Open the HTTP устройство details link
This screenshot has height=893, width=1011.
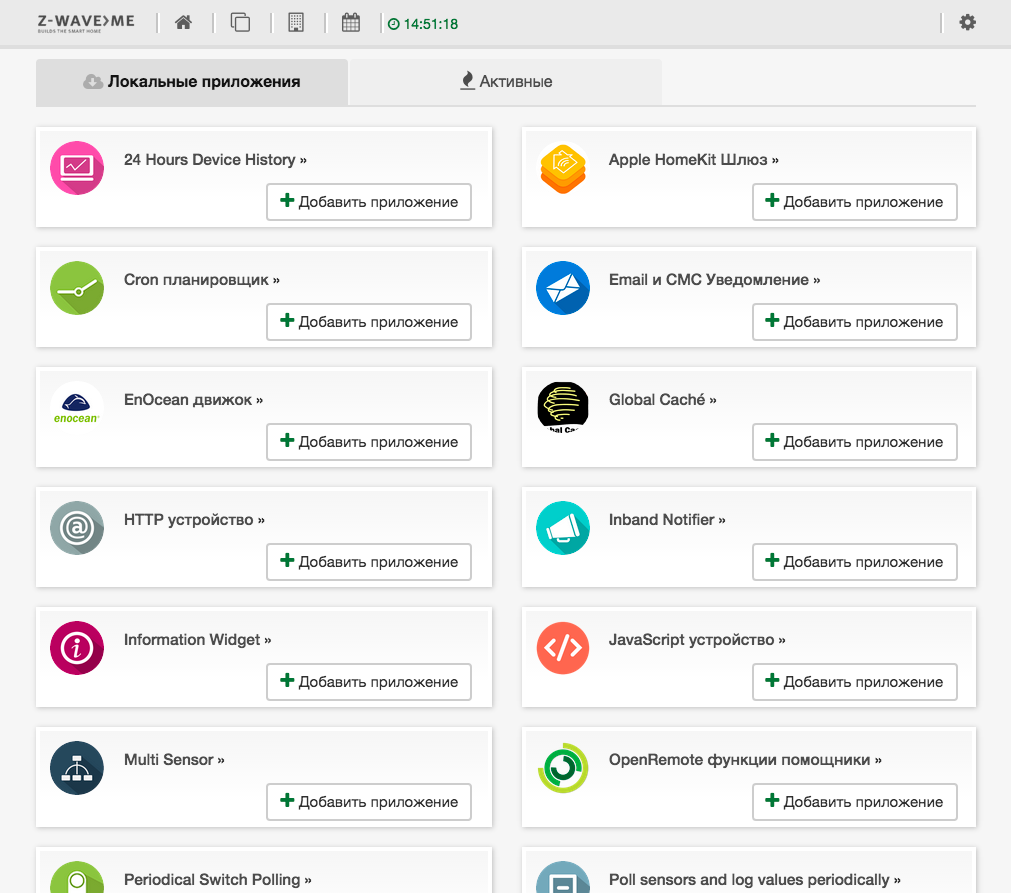194,520
